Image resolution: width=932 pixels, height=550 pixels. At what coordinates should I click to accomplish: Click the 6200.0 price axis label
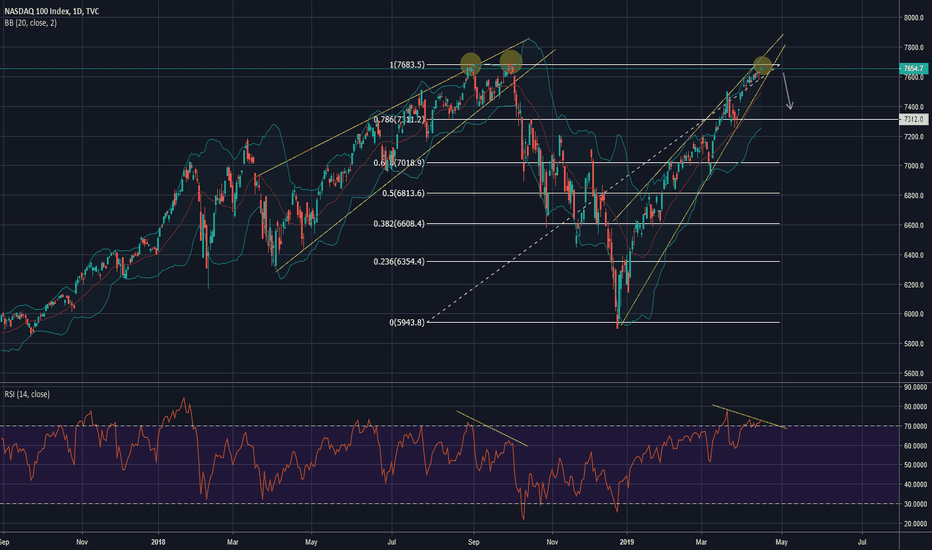(914, 285)
